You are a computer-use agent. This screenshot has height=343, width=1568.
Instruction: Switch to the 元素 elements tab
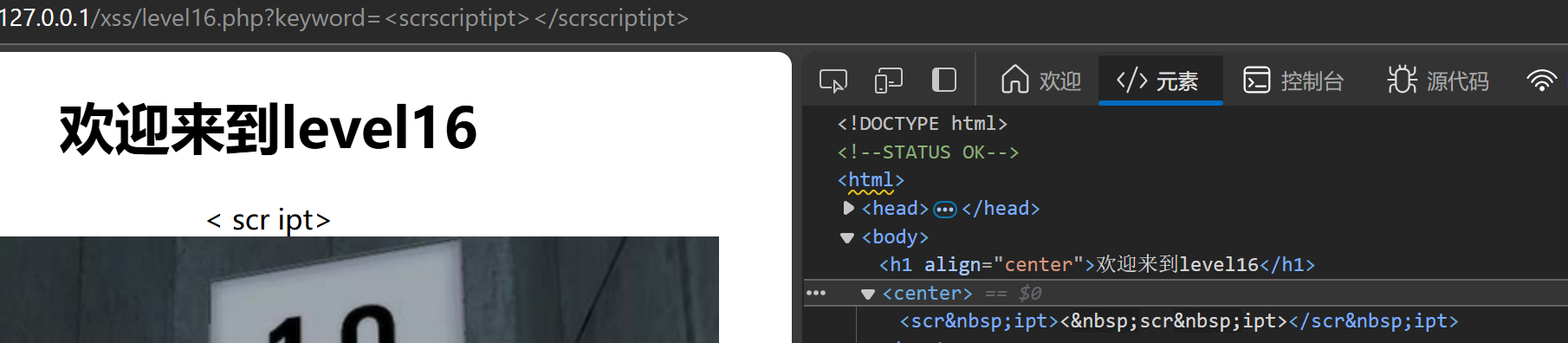coord(1160,81)
